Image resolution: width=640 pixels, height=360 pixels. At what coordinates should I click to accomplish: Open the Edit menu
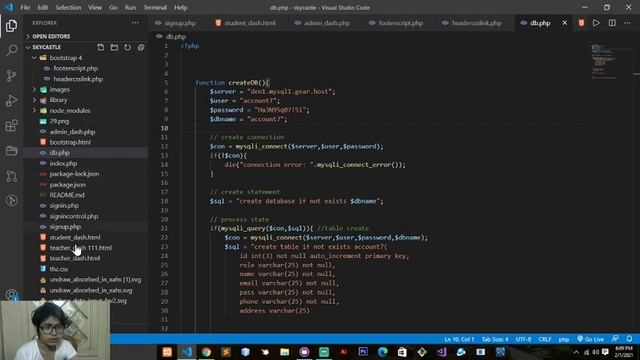pos(43,7)
